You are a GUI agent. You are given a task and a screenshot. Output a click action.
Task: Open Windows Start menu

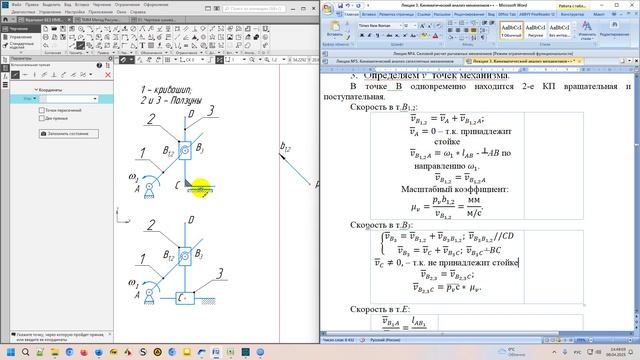coord(11,351)
